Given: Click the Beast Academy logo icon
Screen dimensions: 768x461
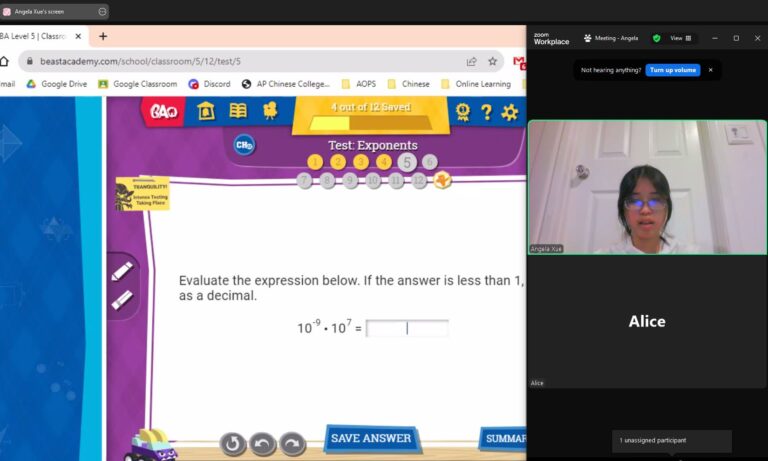Looking at the screenshot, I should (163, 112).
